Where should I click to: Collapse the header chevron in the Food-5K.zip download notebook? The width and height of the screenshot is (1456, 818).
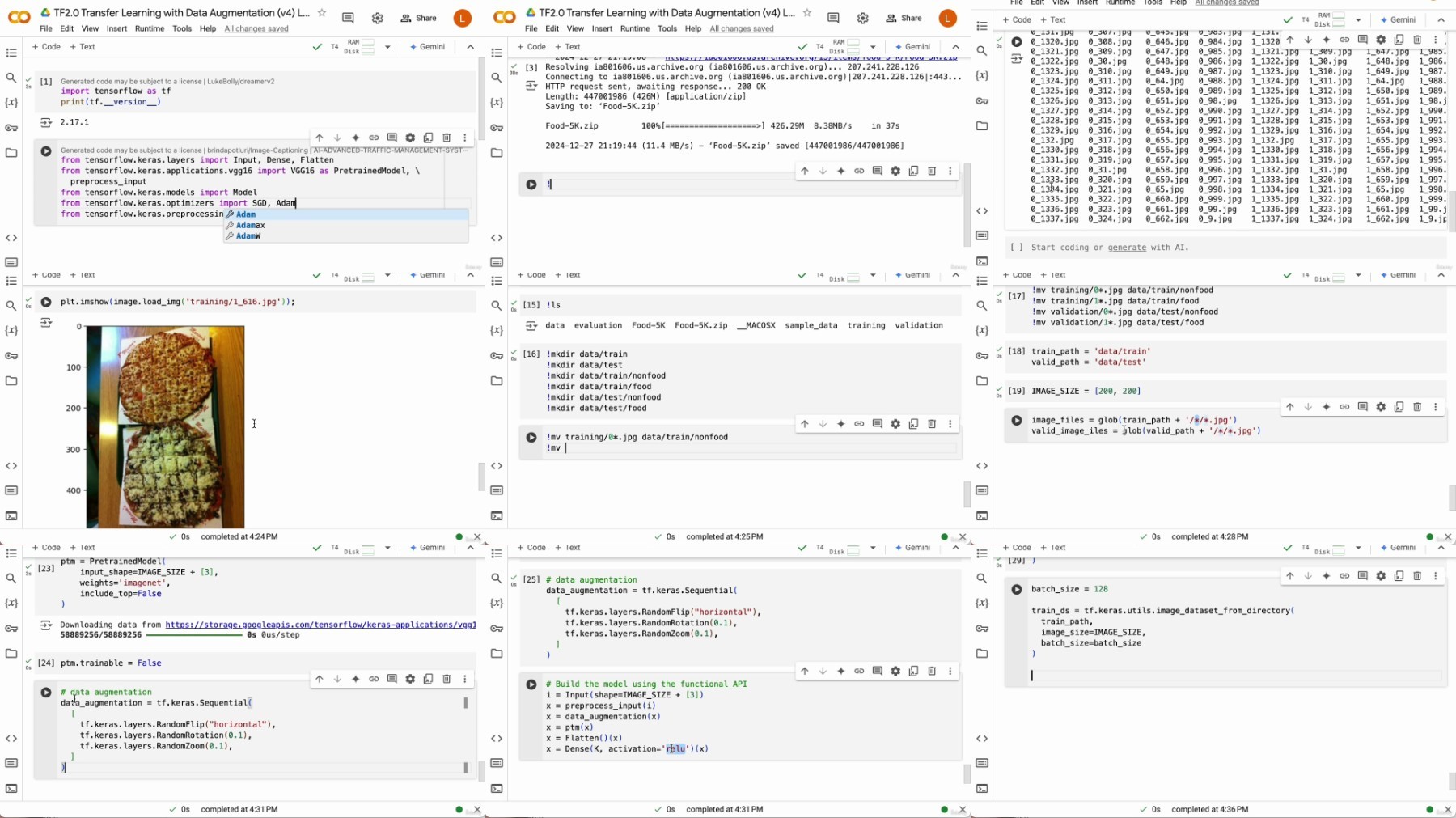click(956, 47)
